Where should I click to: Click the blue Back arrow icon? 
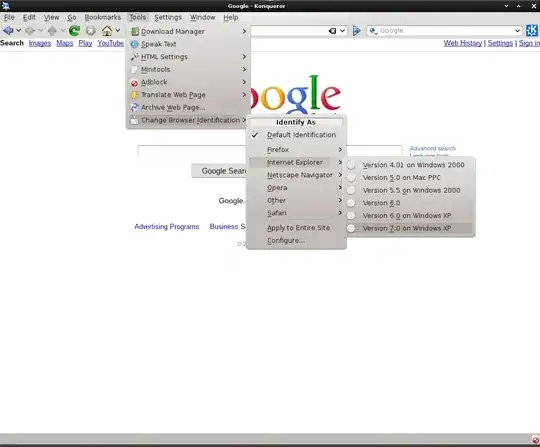[x=8, y=31]
